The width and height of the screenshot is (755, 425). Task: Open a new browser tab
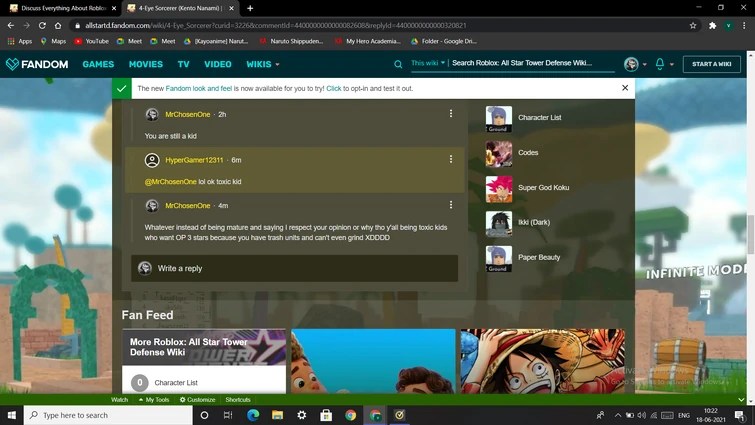pyautogui.click(x=250, y=8)
